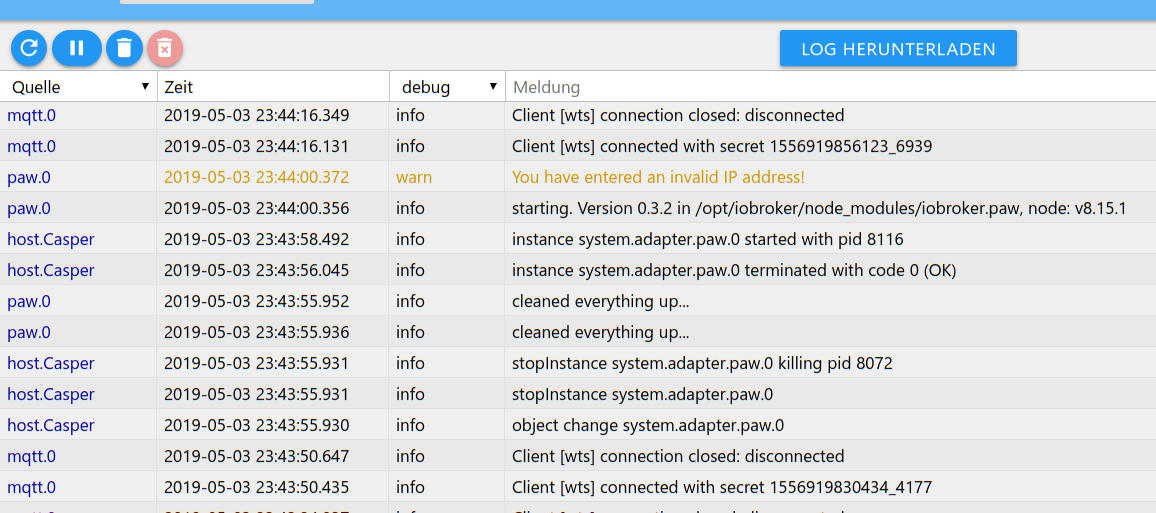Viewport: 1156px width, 513px height.
Task: Delete log on disk with red trash icon
Action: [165, 49]
